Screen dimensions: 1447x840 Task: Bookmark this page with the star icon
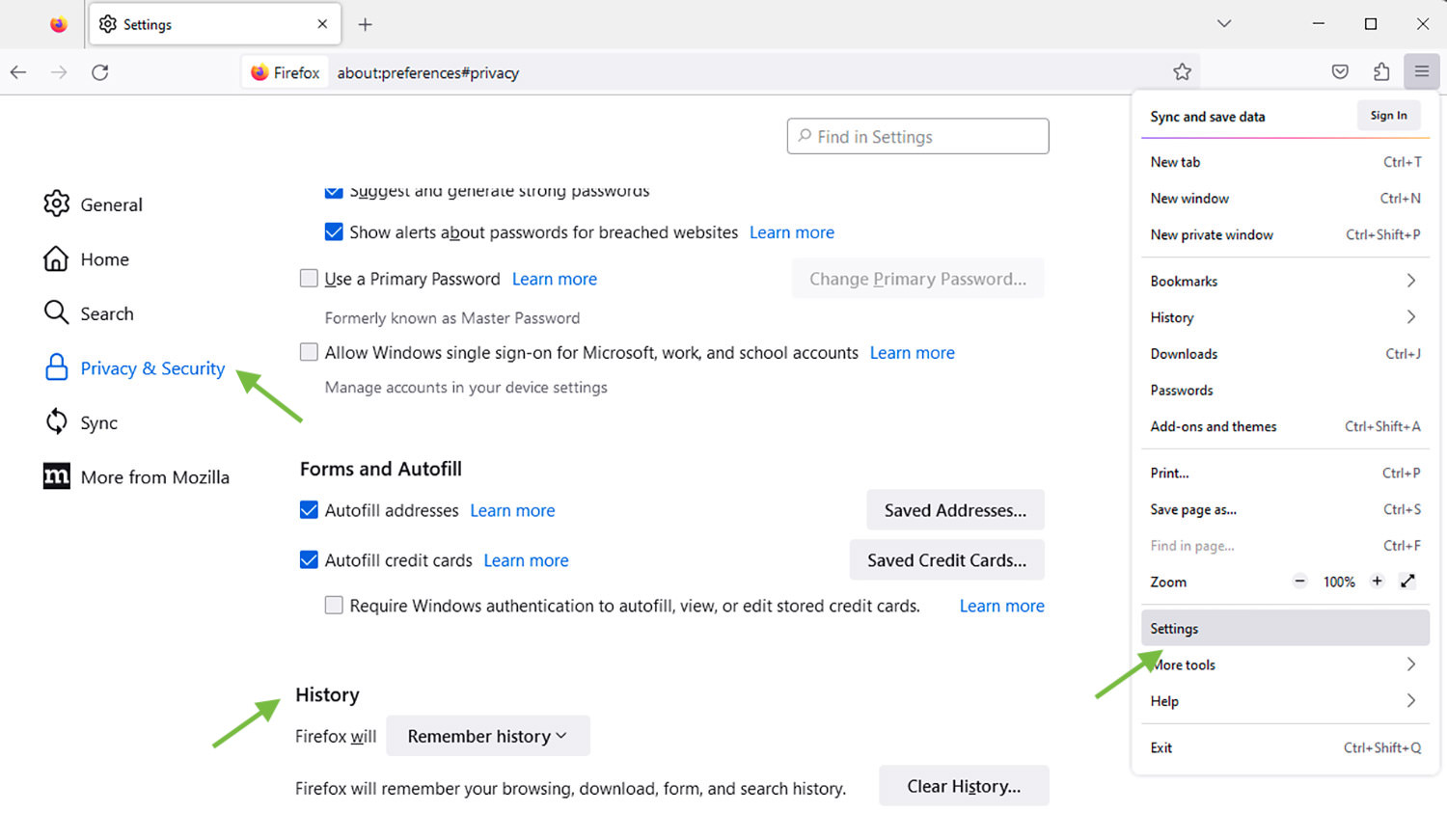[1182, 72]
